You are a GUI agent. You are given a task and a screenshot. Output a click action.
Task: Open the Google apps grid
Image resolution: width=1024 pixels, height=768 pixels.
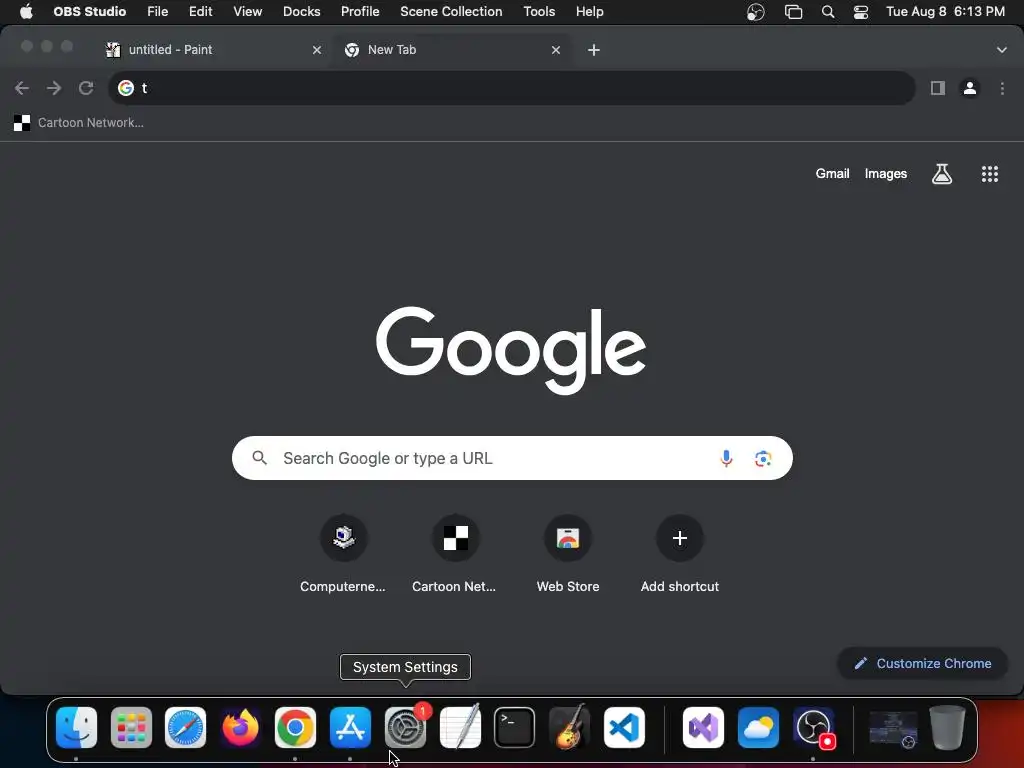(x=989, y=174)
